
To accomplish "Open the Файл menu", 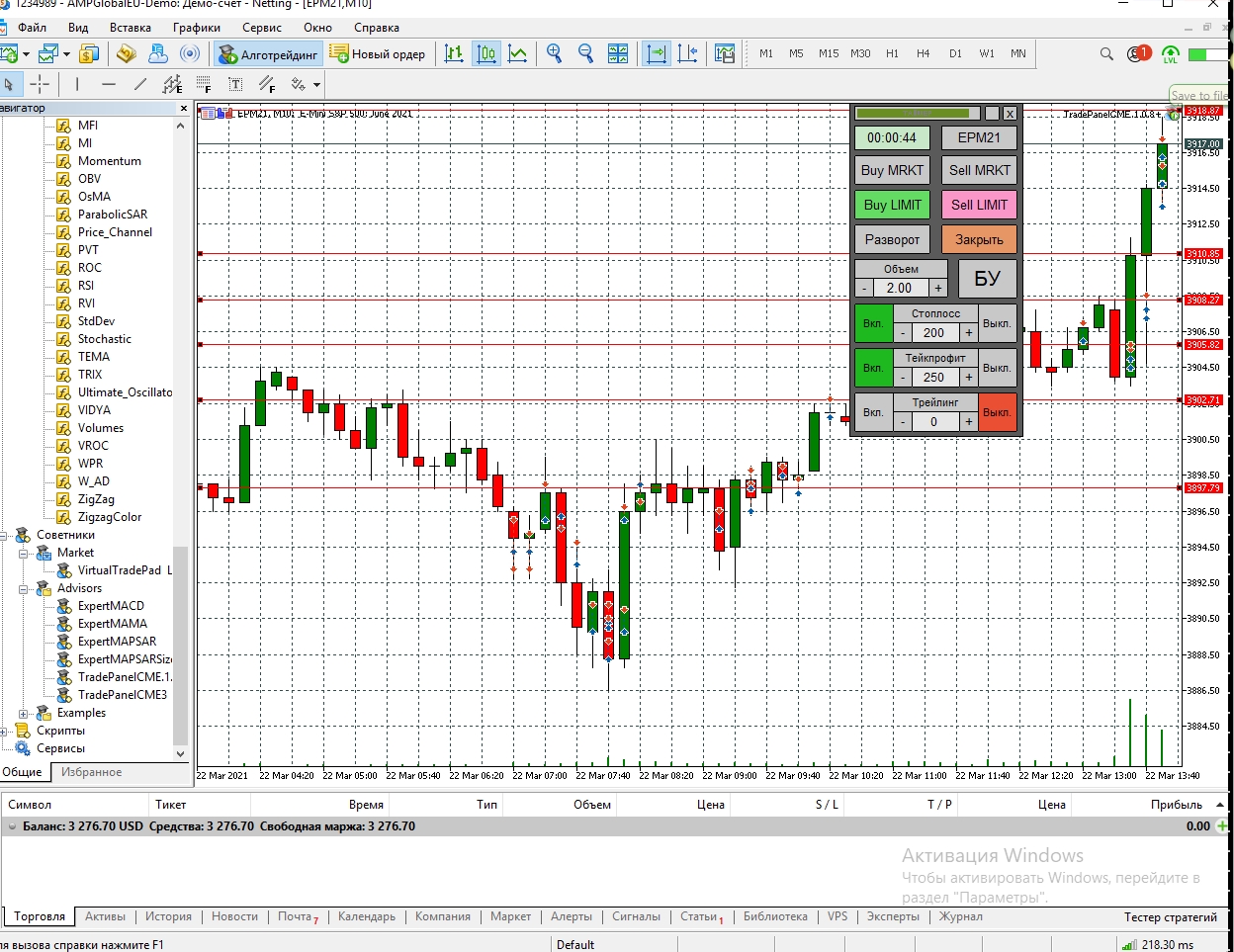I will (x=32, y=28).
